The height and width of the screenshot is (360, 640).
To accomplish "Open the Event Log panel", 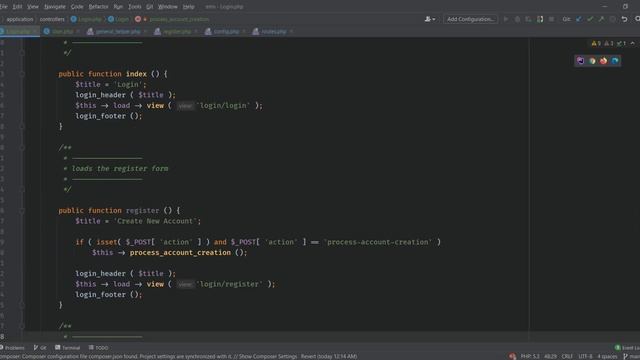I will [627, 348].
